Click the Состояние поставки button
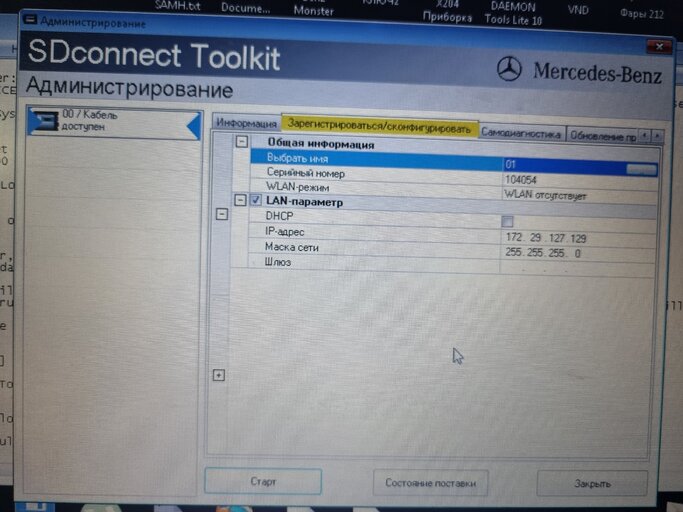683x512 pixels. pos(430,483)
